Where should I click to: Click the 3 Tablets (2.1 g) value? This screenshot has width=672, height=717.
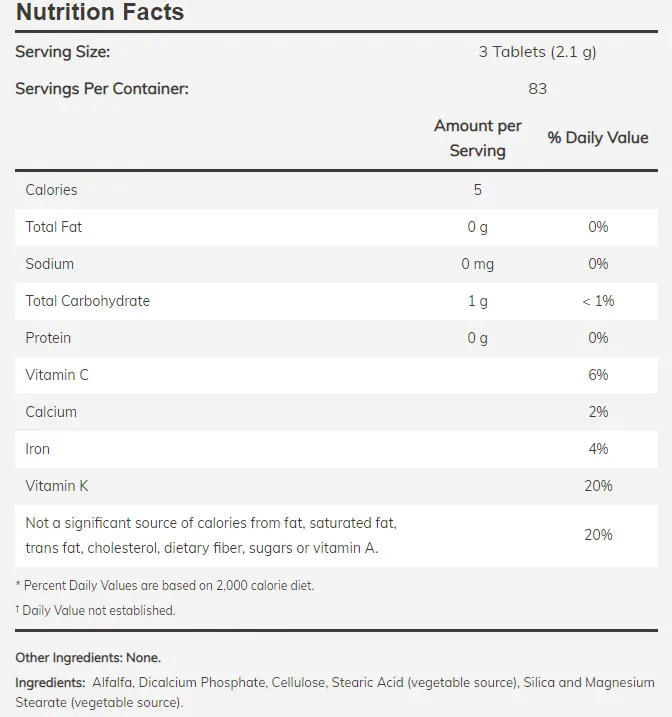tap(537, 52)
